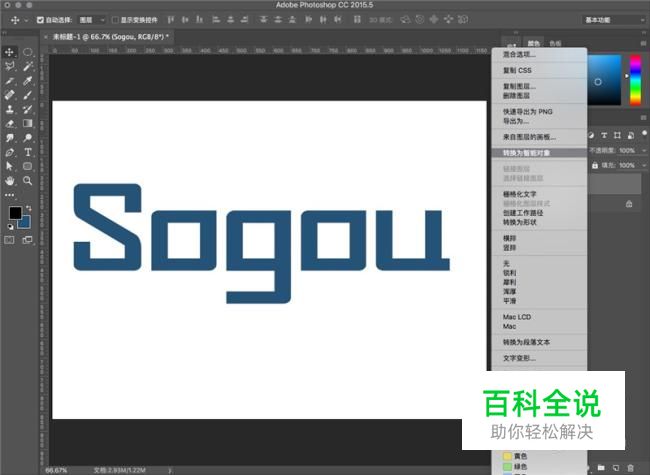Select the Clone Stamp tool
Image resolution: width=650 pixels, height=475 pixels.
9,109
